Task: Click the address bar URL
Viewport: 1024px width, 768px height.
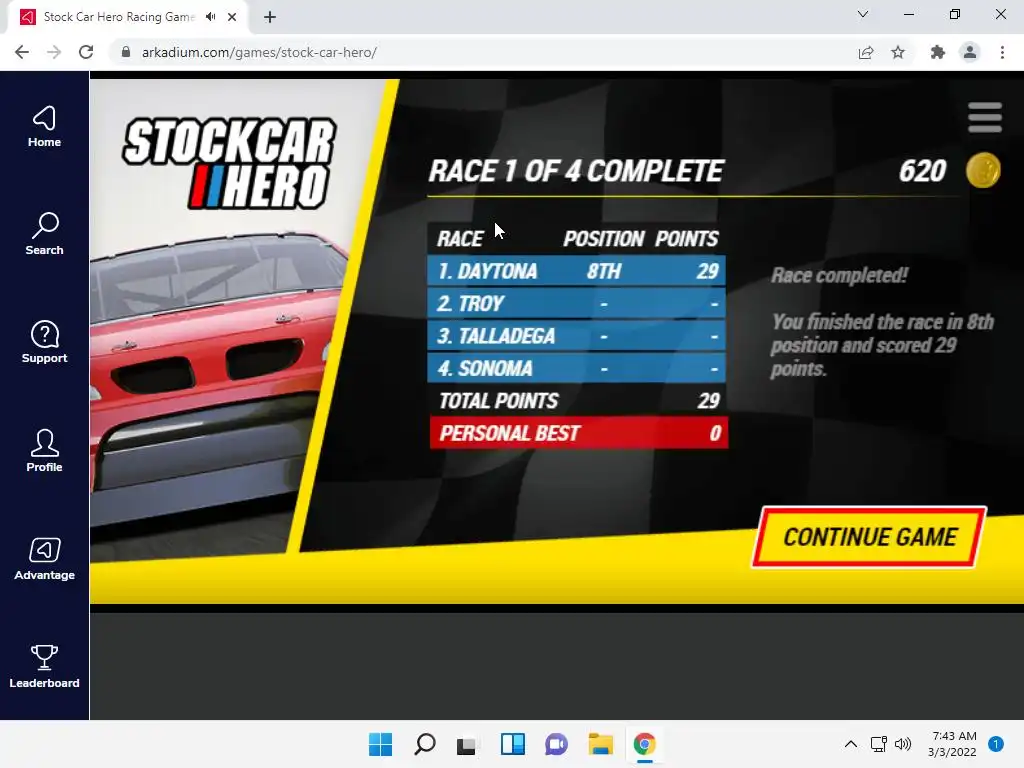Action: click(259, 52)
